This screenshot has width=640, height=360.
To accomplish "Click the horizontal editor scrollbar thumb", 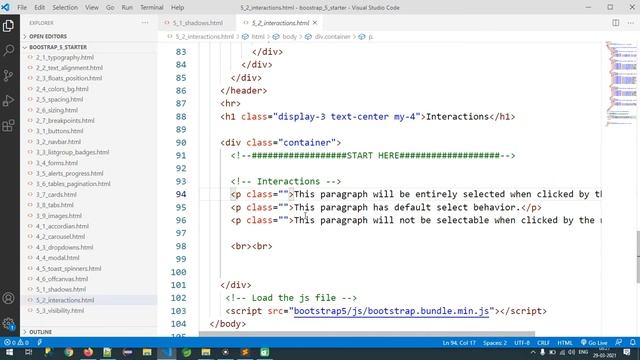I will tap(367, 334).
